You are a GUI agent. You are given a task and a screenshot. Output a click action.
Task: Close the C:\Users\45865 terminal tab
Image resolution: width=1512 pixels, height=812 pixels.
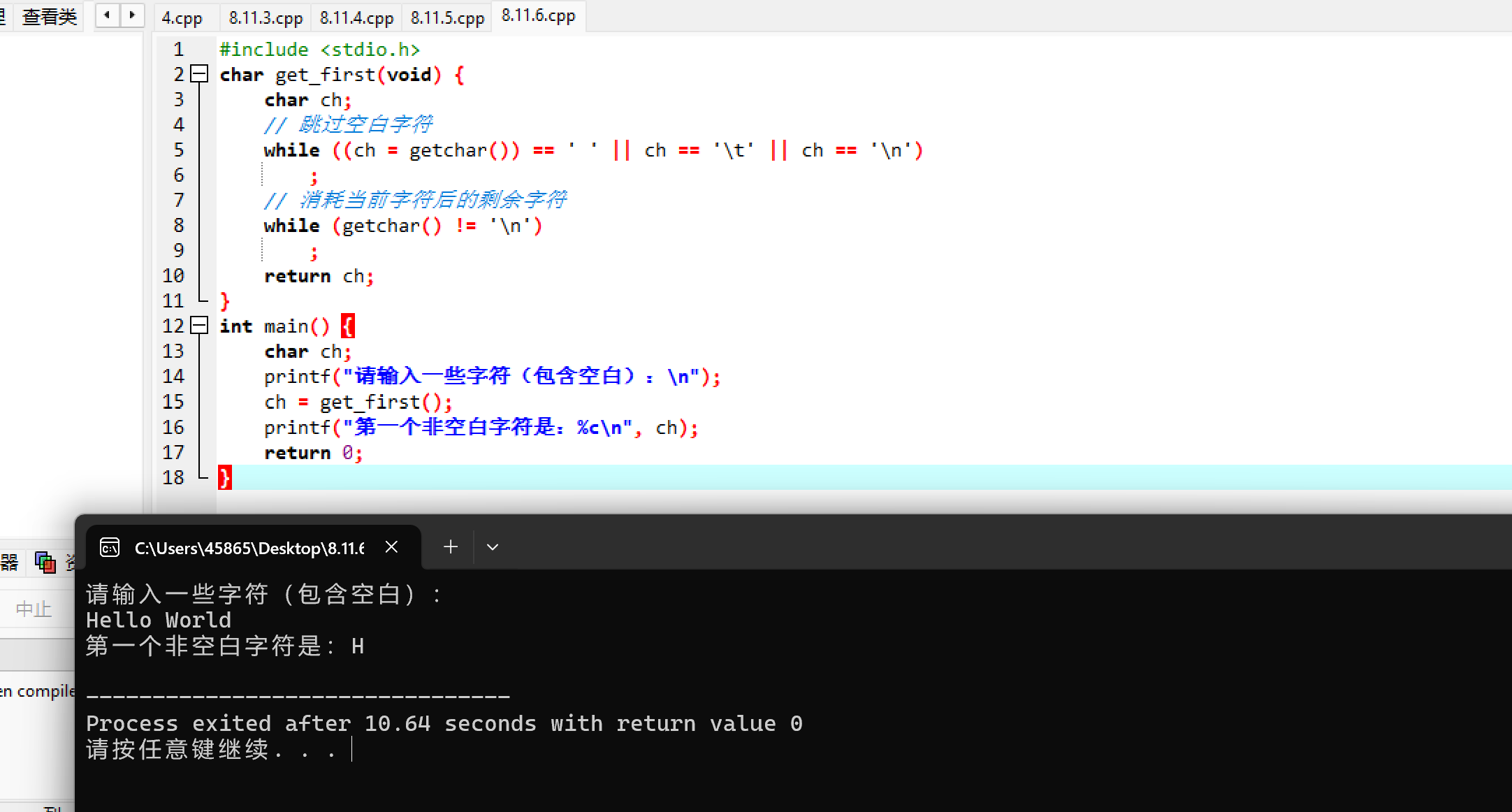[x=391, y=547]
